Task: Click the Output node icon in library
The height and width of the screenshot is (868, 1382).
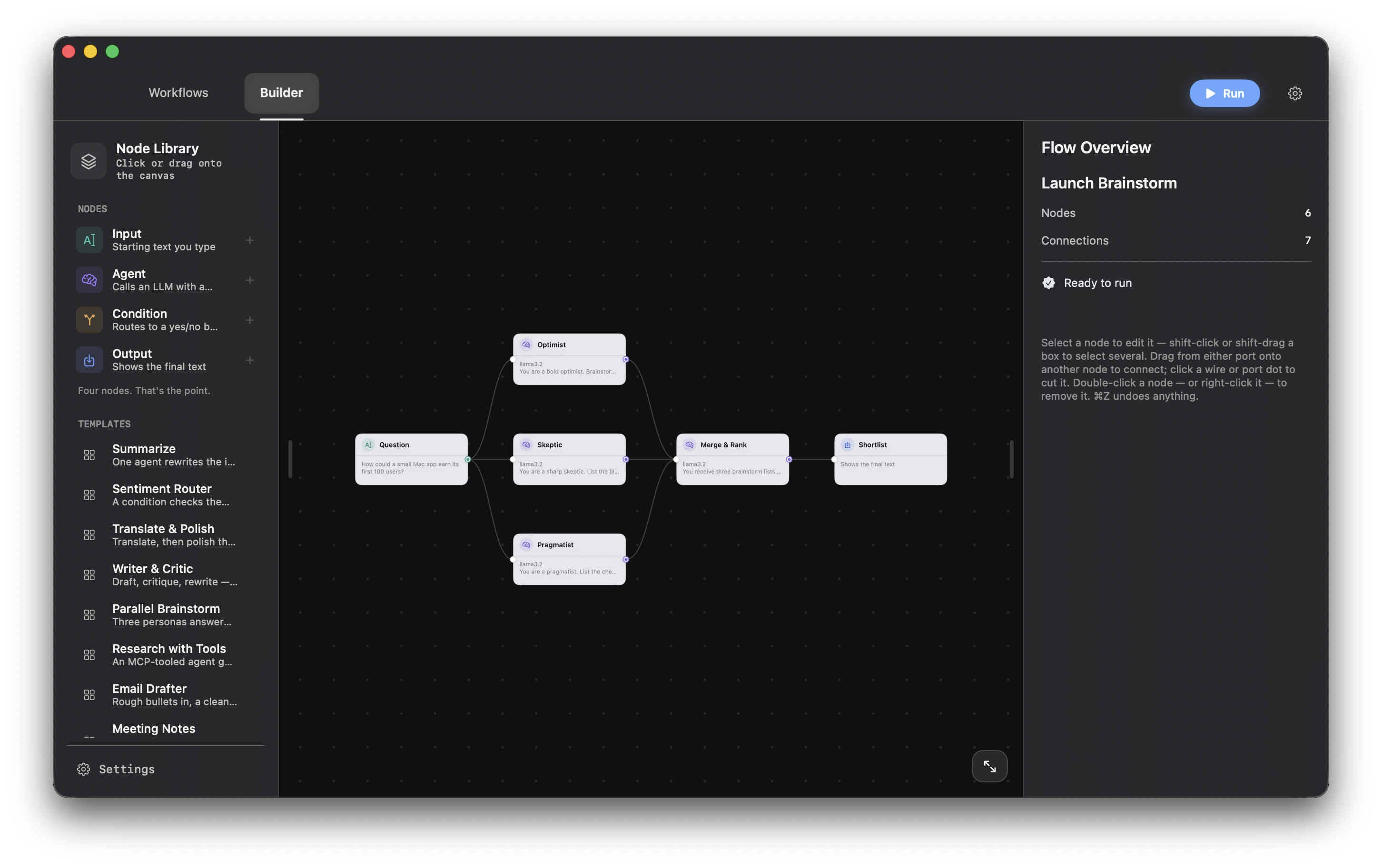Action: 89,360
